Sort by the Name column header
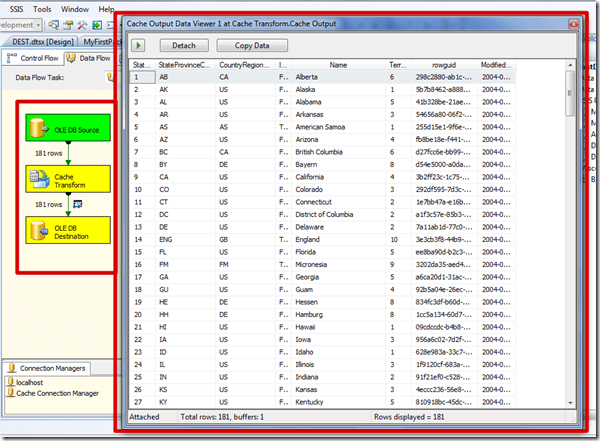Image resolution: width=600 pixels, height=441 pixels. 338,65
